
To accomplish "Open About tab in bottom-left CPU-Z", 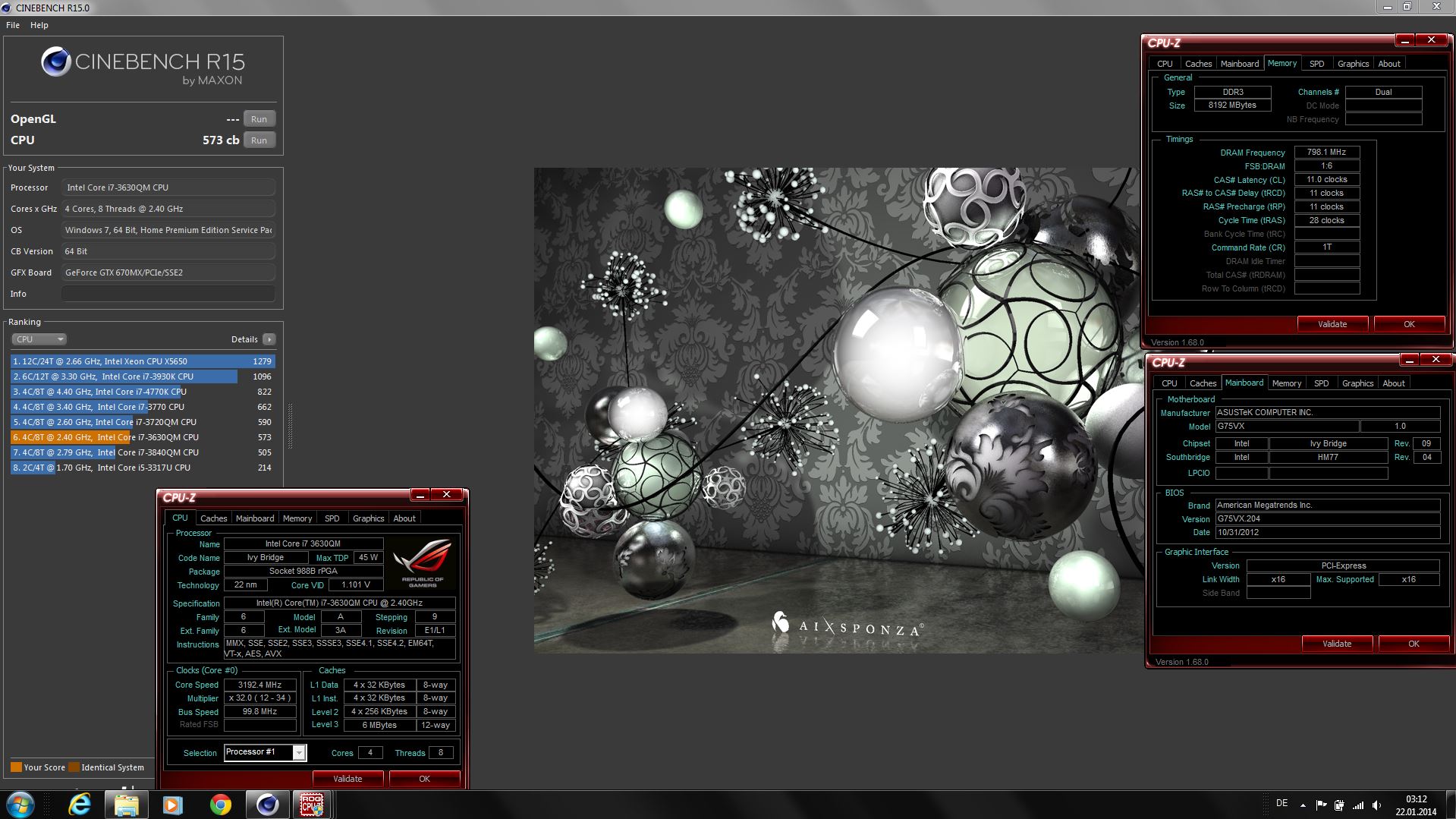I will point(404,518).
